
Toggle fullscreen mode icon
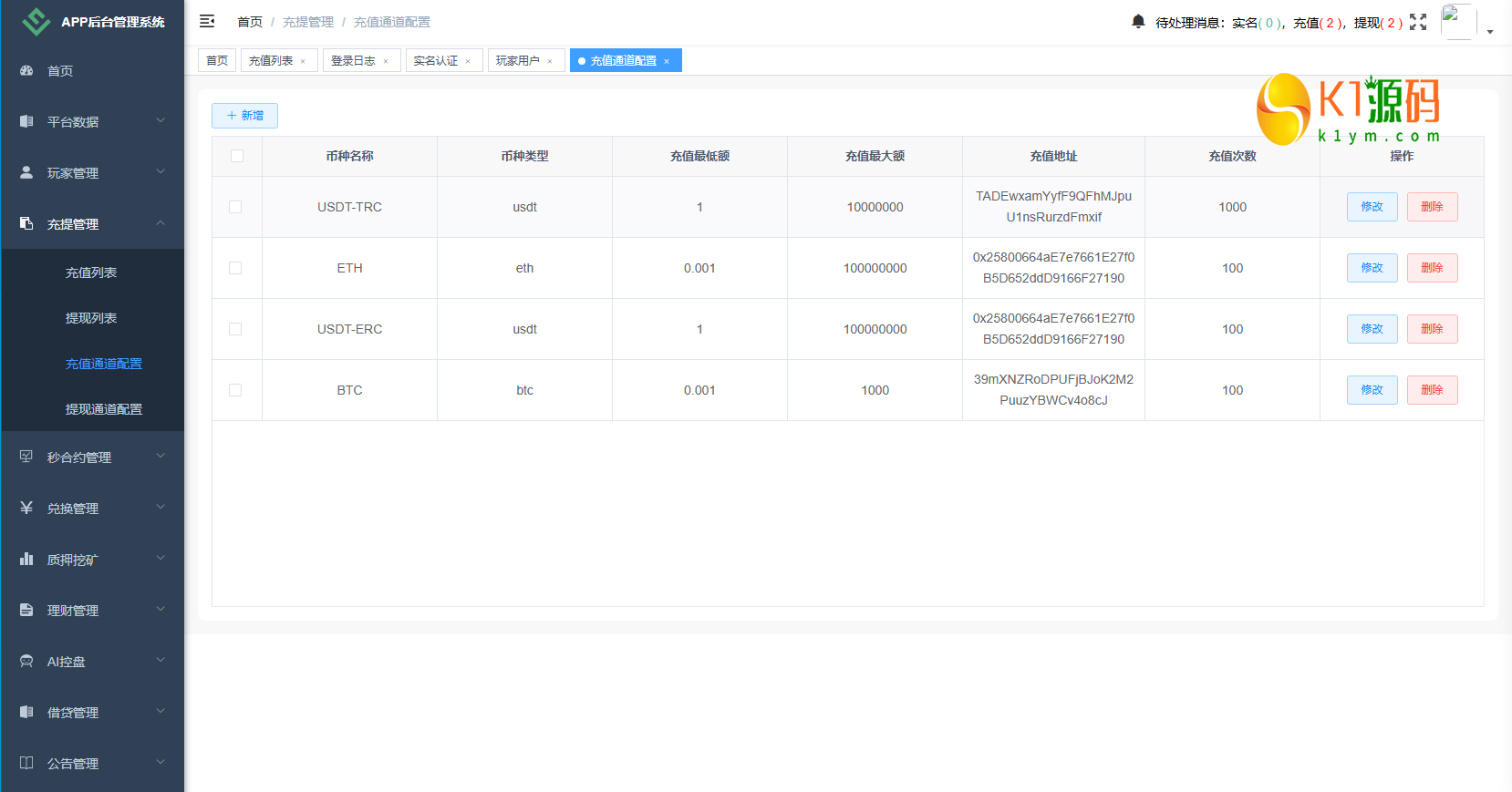click(x=1418, y=22)
